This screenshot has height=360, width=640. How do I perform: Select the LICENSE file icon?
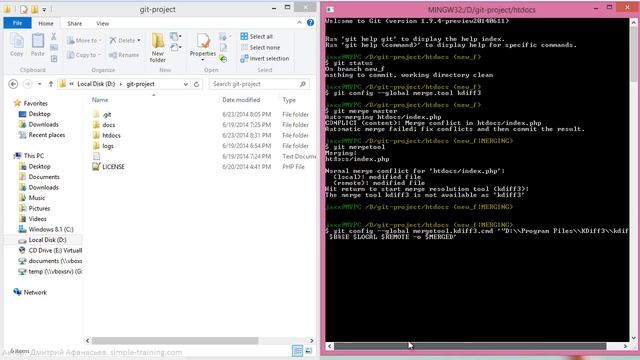click(96, 167)
